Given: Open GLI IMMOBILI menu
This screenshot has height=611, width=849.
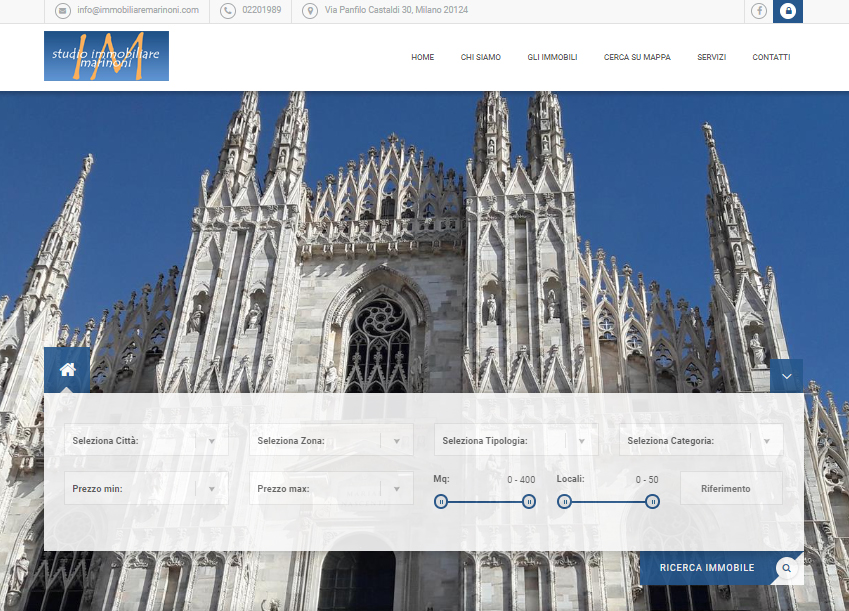Looking at the screenshot, I should pos(552,57).
